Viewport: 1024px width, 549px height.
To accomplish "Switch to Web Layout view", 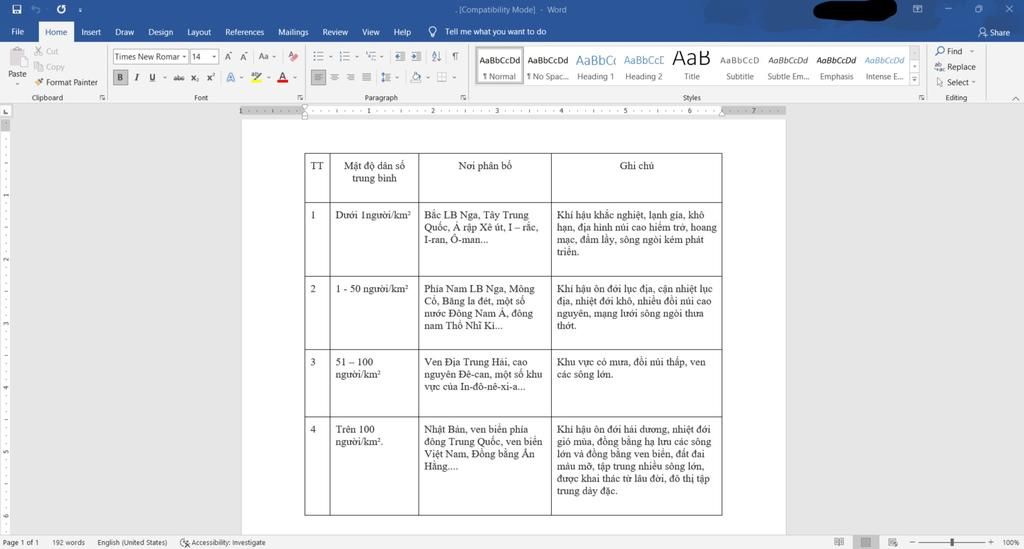I will [893, 542].
